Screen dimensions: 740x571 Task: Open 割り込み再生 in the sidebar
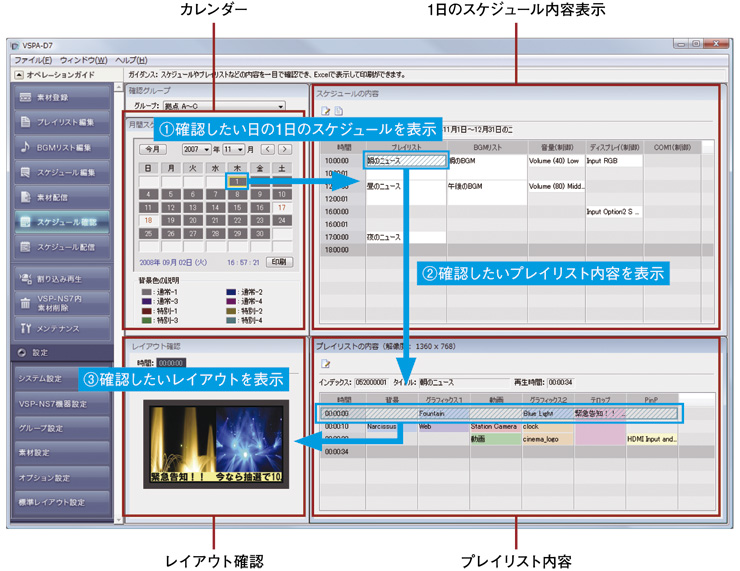pyautogui.click(x=62, y=278)
